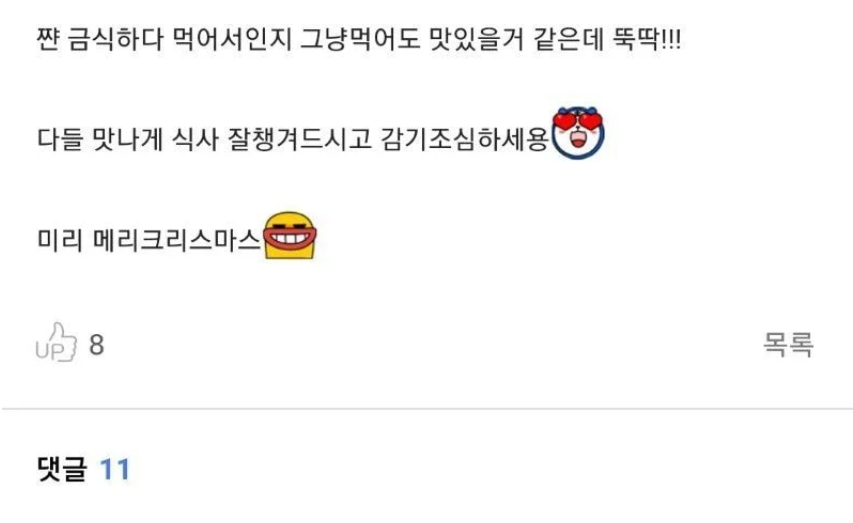Click the word 메리크리스마스 beside yellow emoticon
The height and width of the screenshot is (523, 853).
(177, 239)
